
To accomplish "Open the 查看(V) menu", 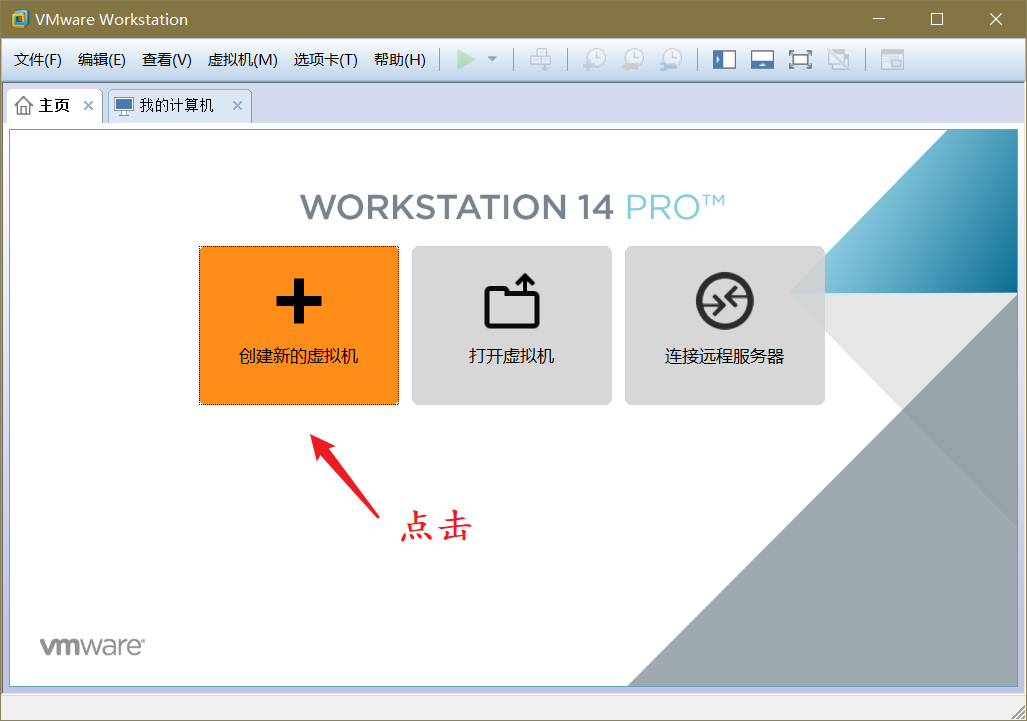I will [166, 59].
